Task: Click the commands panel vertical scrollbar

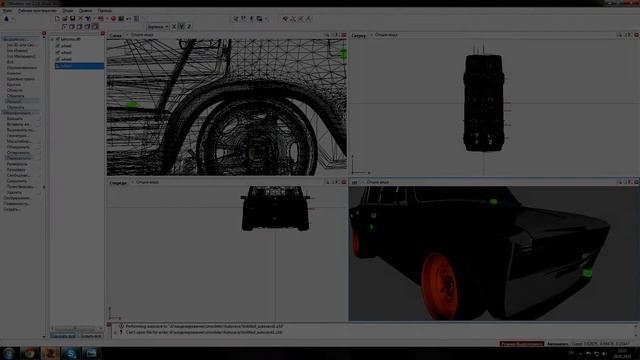Action: [x=44, y=187]
